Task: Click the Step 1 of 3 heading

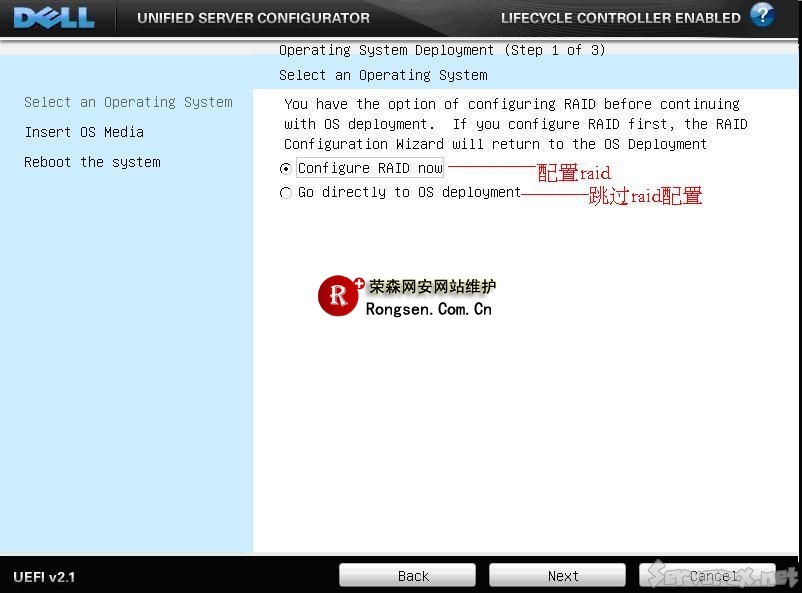Action: pos(442,50)
